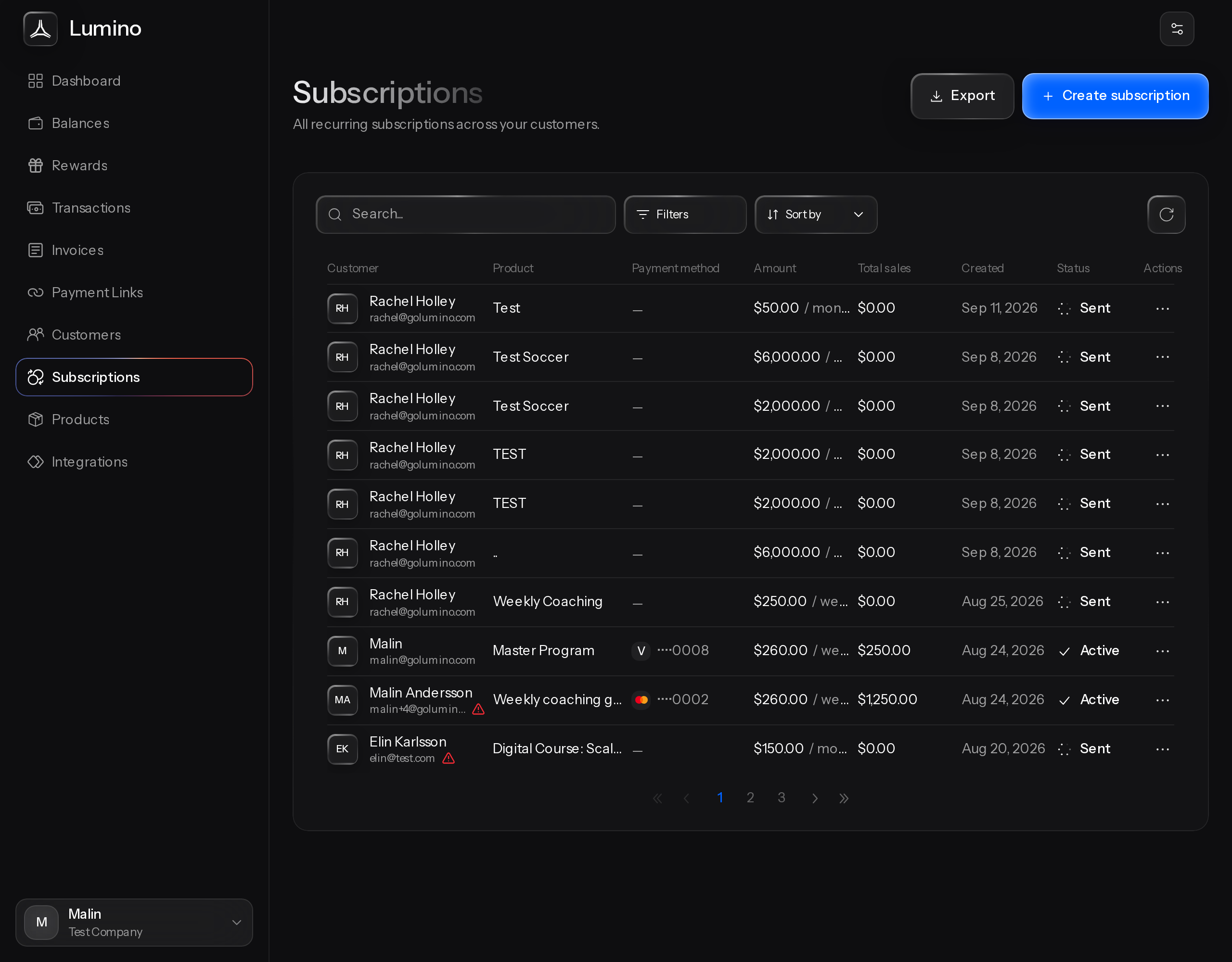Click the Created column header

982,268
